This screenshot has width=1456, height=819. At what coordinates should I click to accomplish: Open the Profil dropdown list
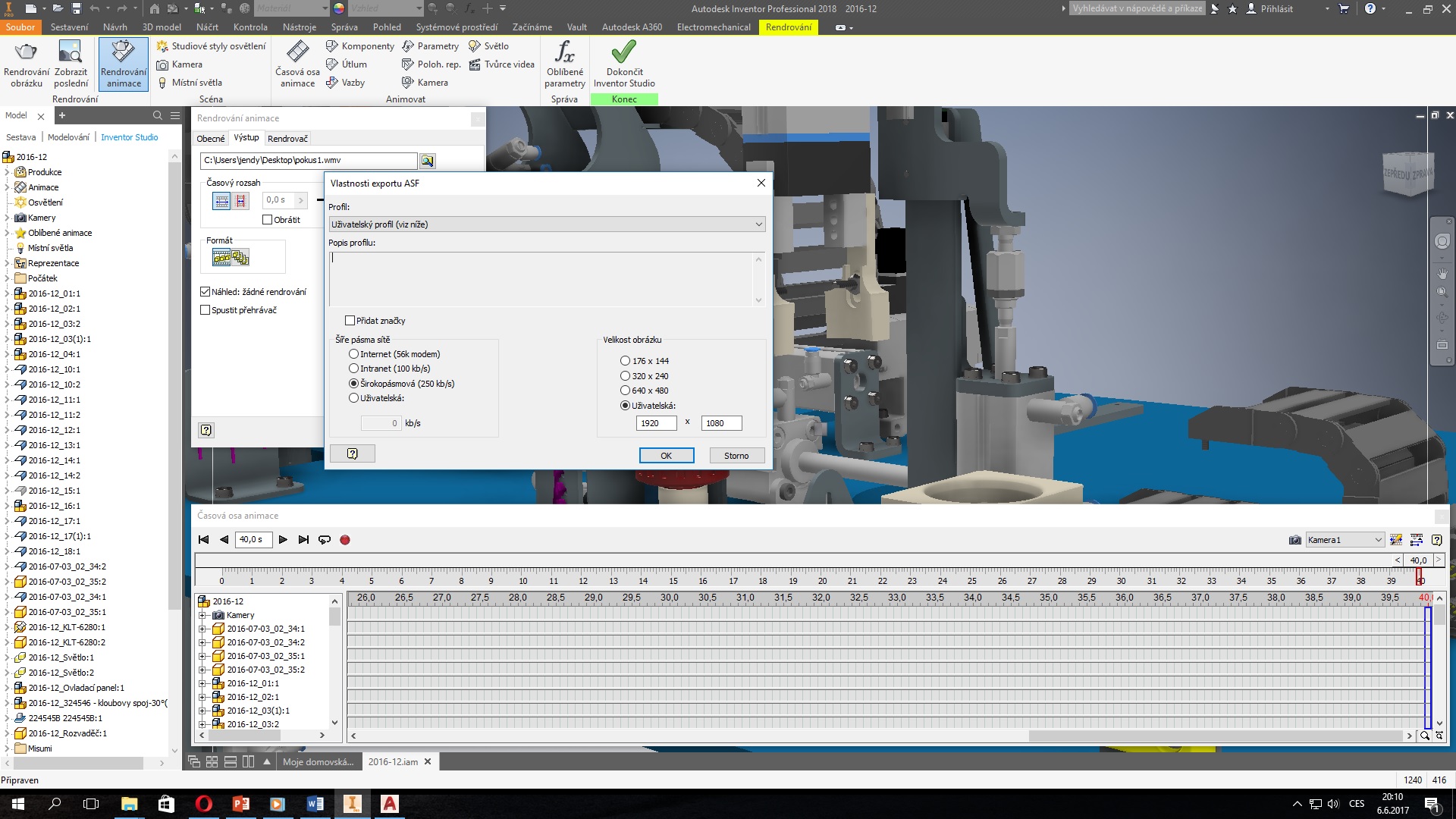[547, 224]
